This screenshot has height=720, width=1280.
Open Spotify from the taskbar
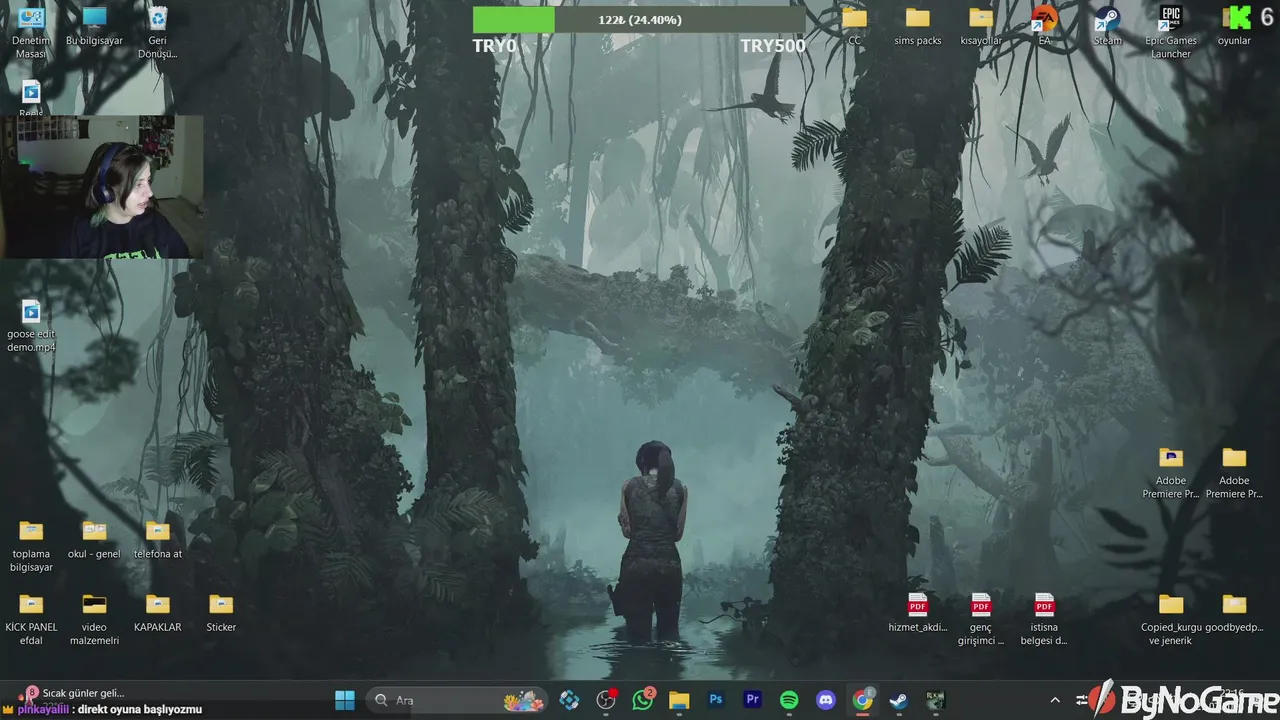(789, 700)
